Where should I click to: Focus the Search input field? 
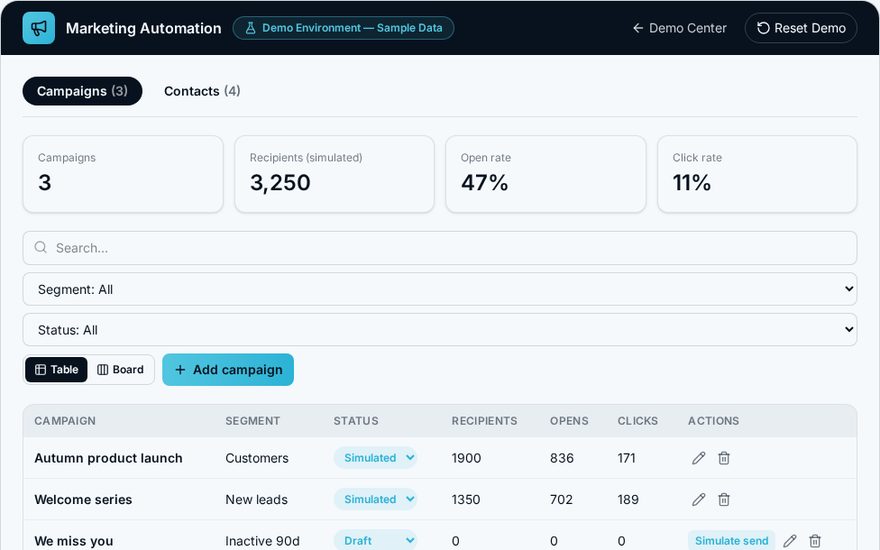(x=440, y=248)
